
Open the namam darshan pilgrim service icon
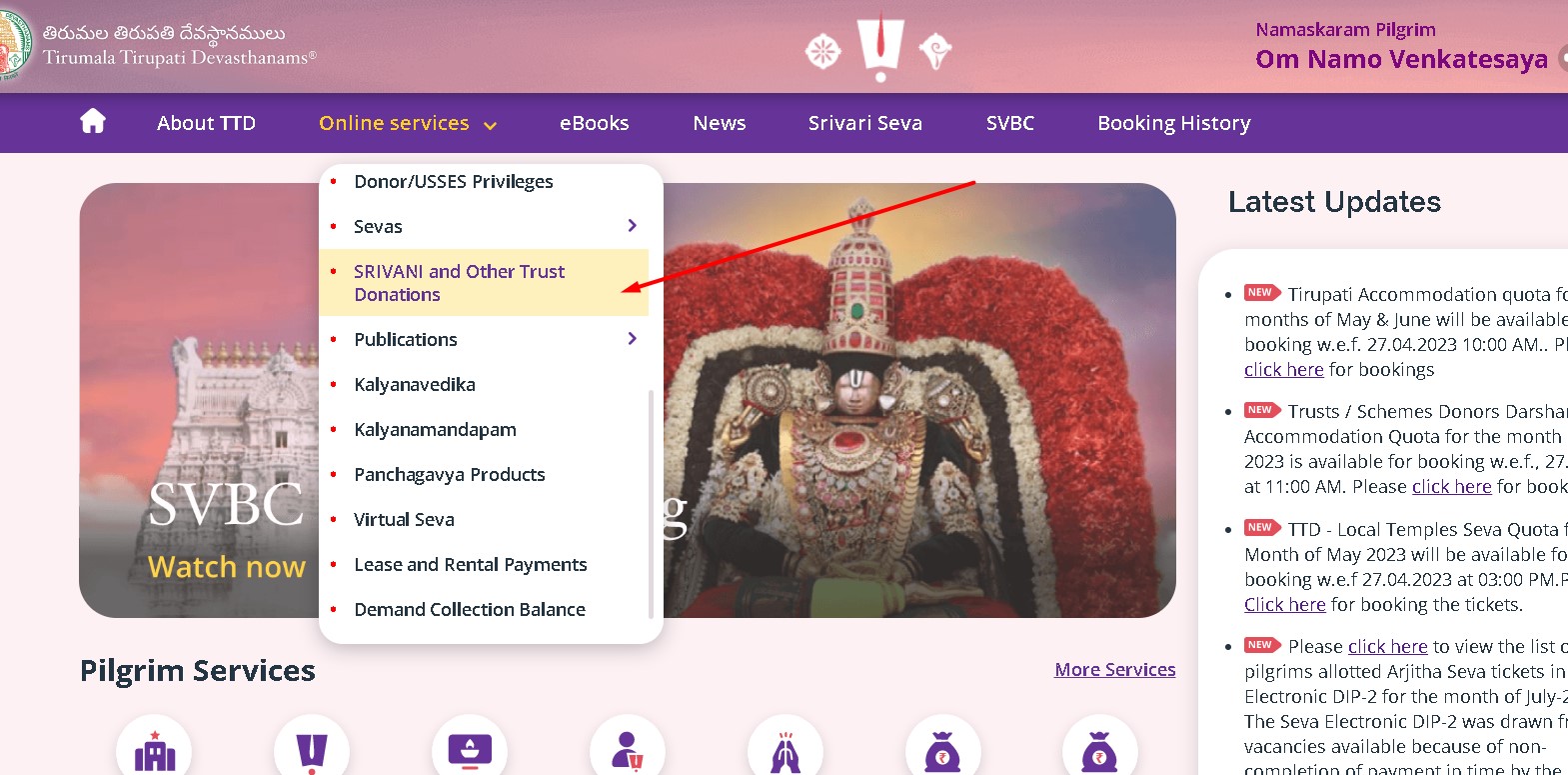pos(312,751)
